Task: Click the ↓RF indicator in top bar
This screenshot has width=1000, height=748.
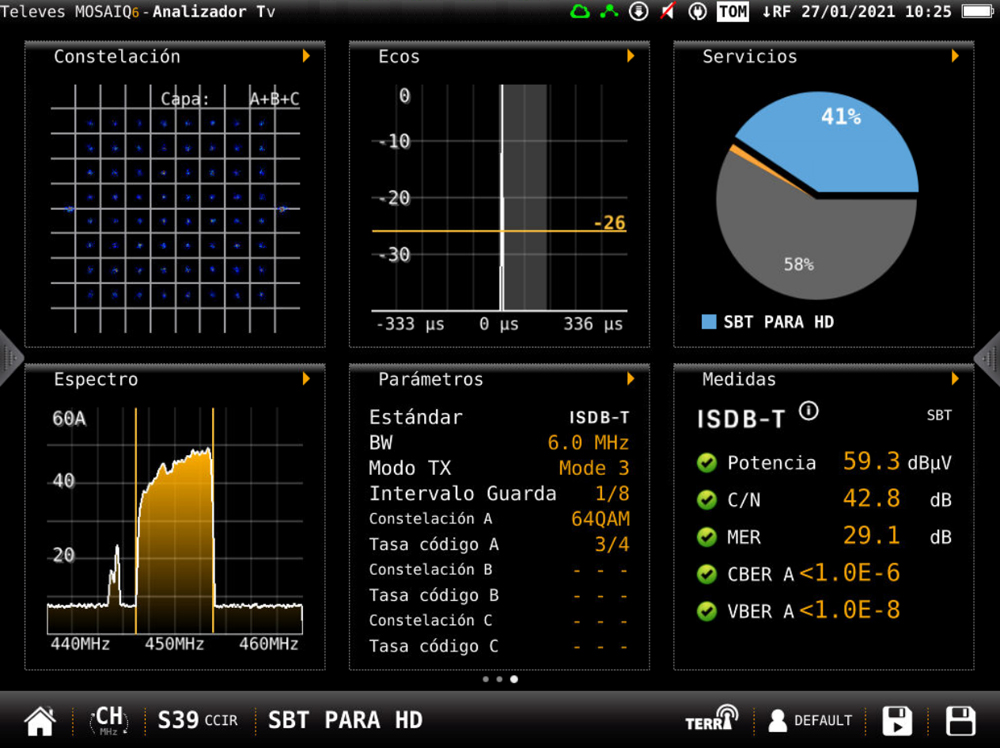Action: (x=776, y=11)
